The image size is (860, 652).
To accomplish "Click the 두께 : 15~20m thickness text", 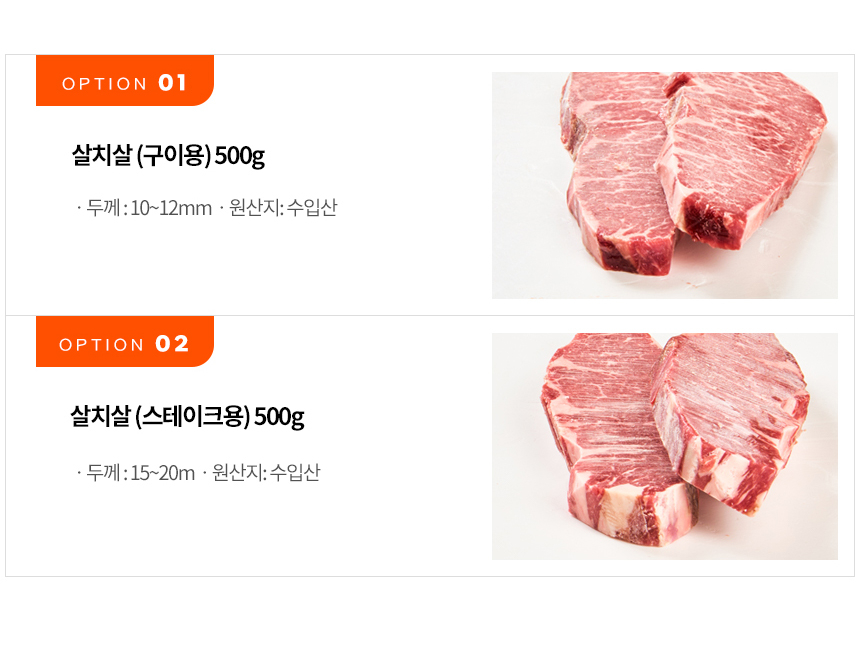I will [141, 472].
